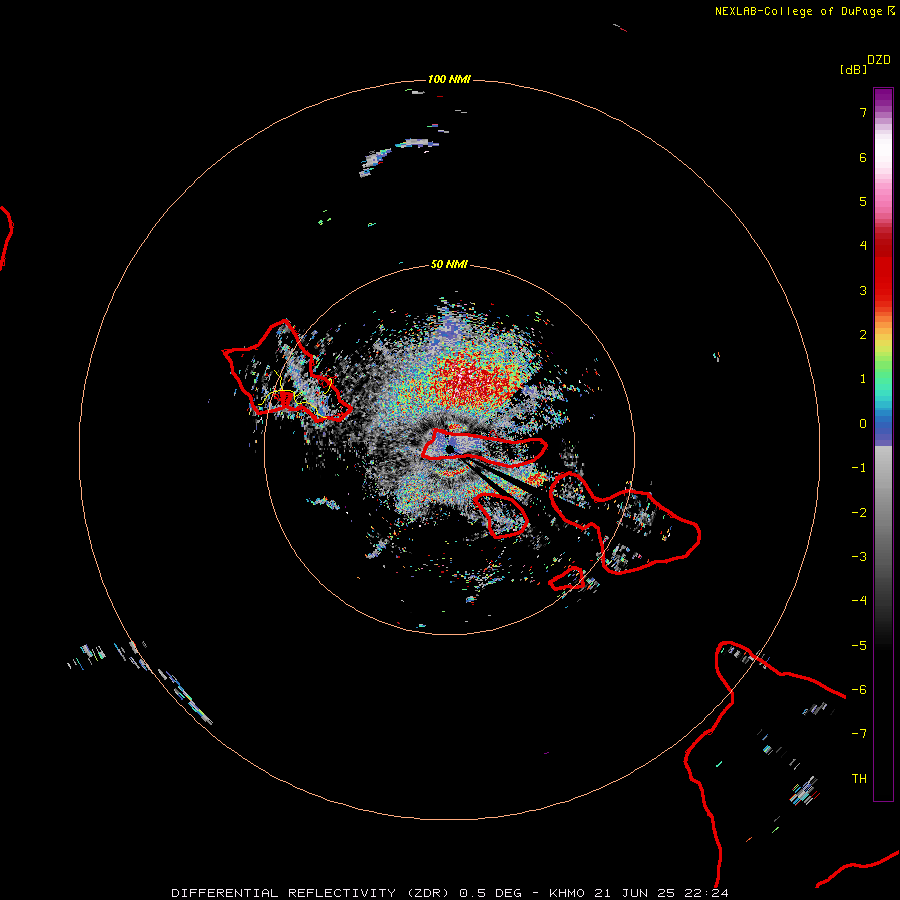Click the -4 tick label on color scale
This screenshot has height=900, width=900.
click(859, 601)
